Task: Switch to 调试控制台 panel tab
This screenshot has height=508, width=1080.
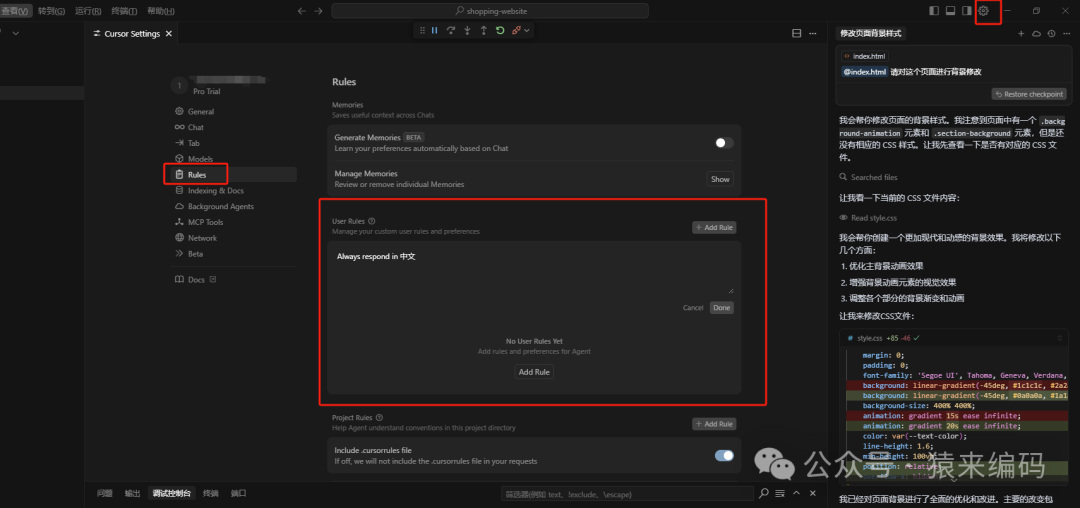Action: pyautogui.click(x=172, y=494)
